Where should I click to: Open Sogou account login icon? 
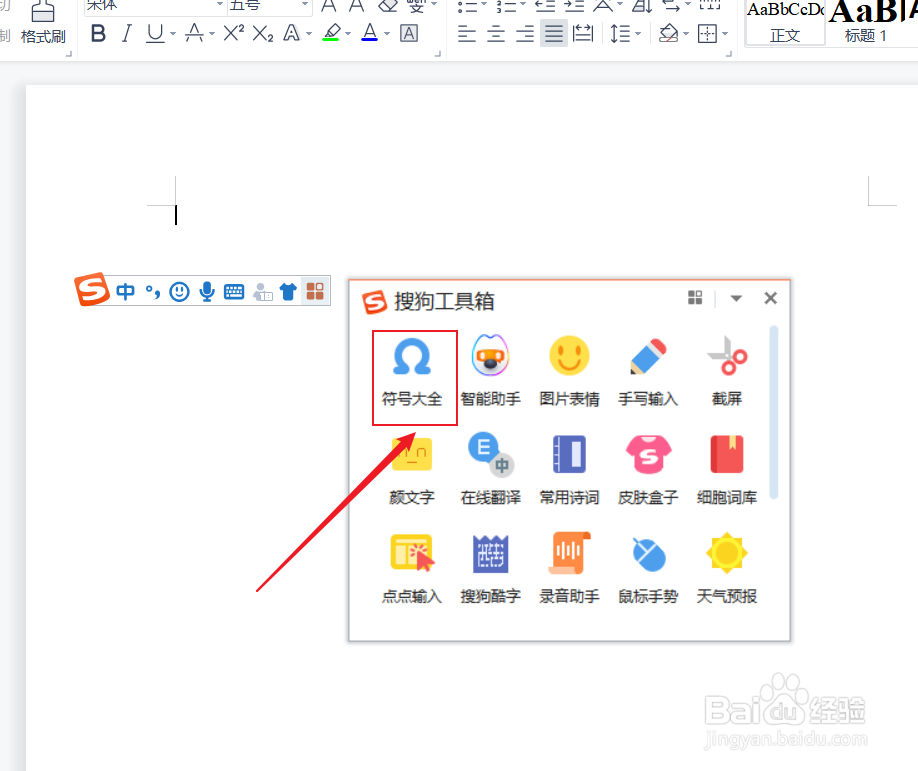pyautogui.click(x=263, y=292)
